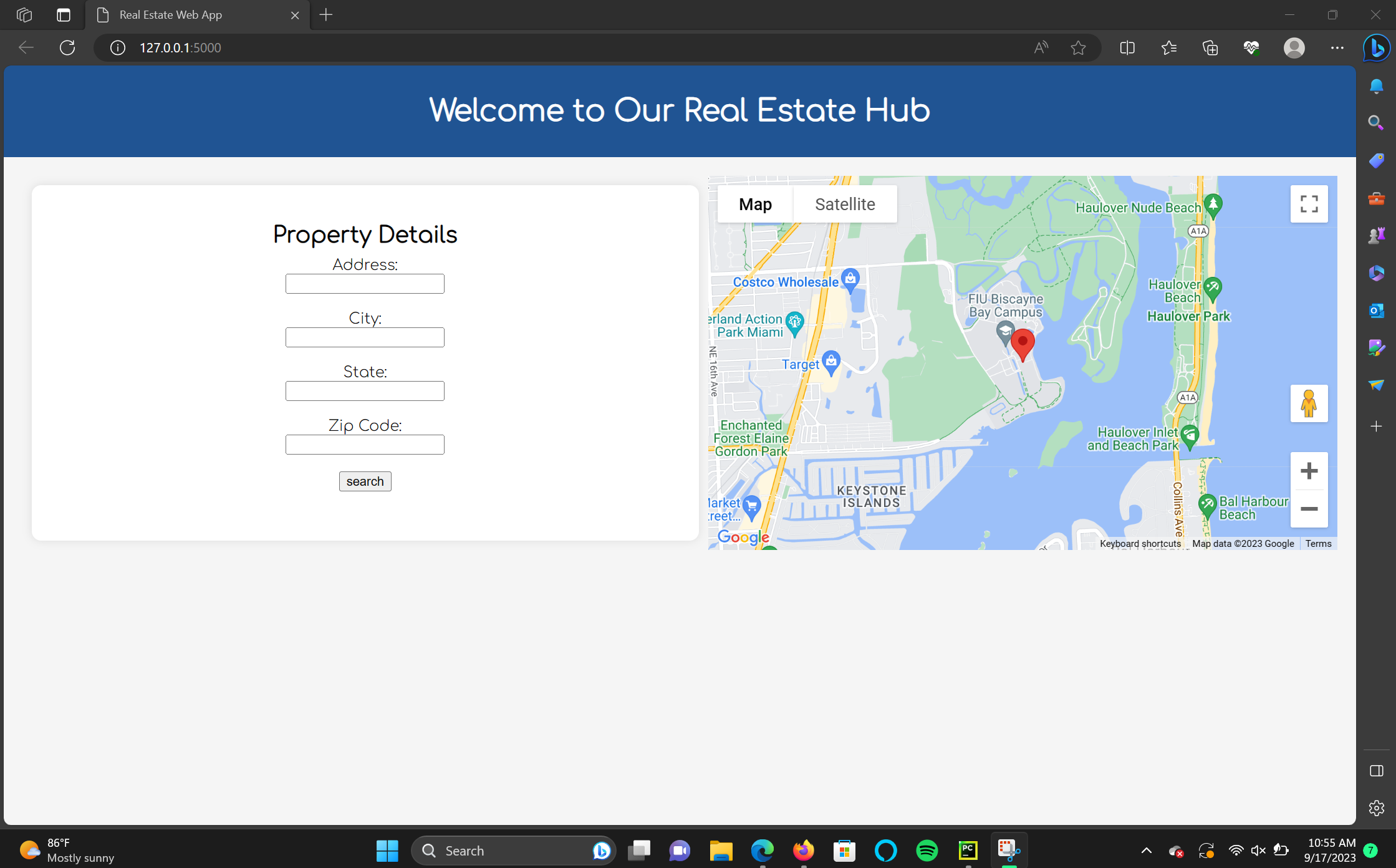Open map Terms link
Image resolution: width=1396 pixels, height=868 pixels.
tap(1318, 544)
